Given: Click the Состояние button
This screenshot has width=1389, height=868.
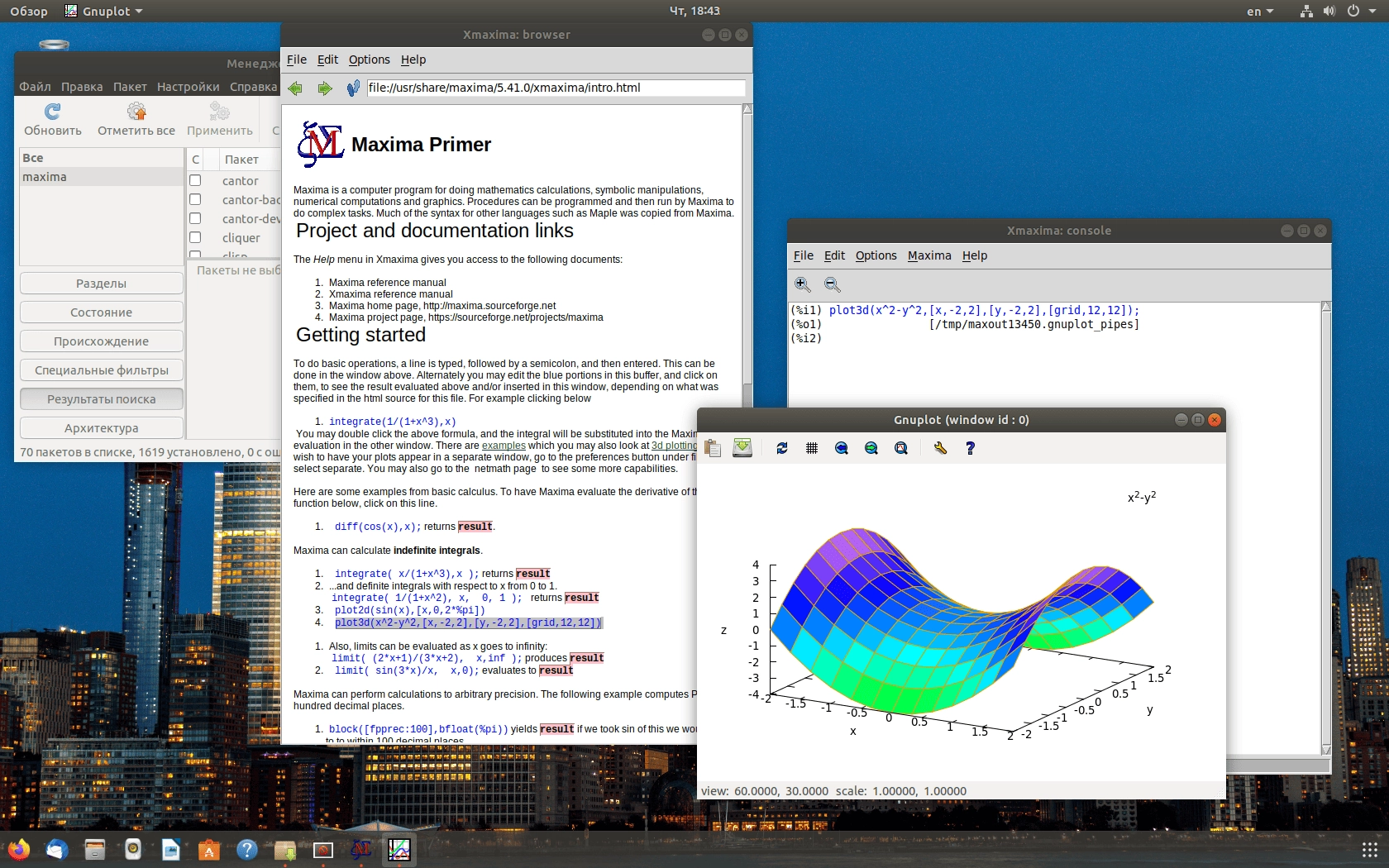Looking at the screenshot, I should [101, 312].
